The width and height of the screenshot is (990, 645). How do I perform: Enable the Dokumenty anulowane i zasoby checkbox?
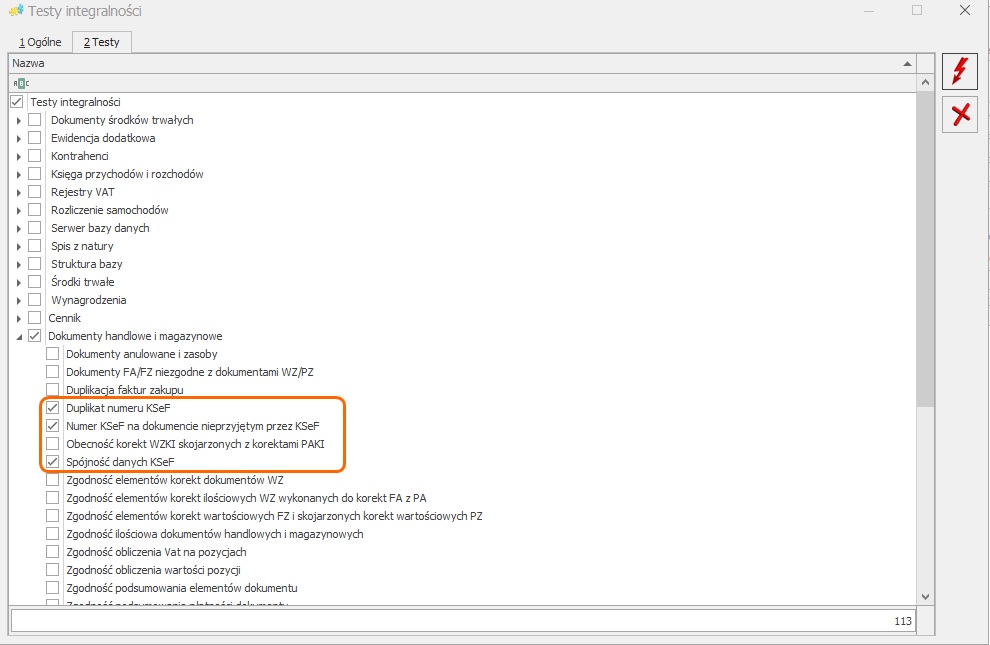tap(52, 354)
